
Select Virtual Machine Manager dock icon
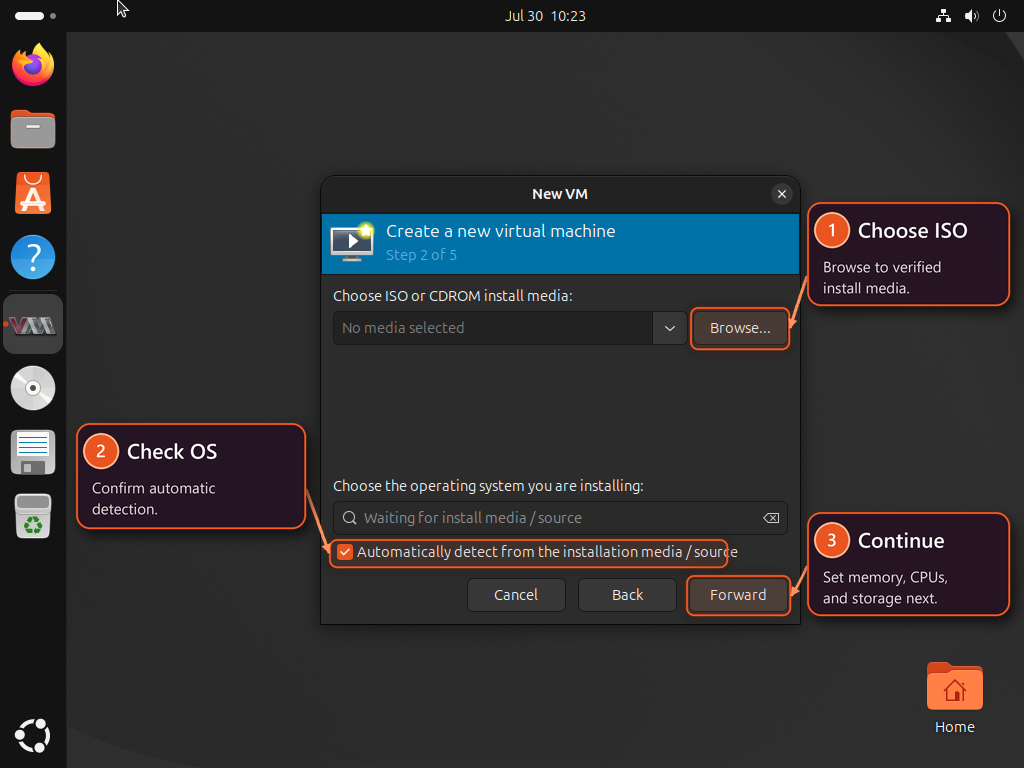point(33,324)
